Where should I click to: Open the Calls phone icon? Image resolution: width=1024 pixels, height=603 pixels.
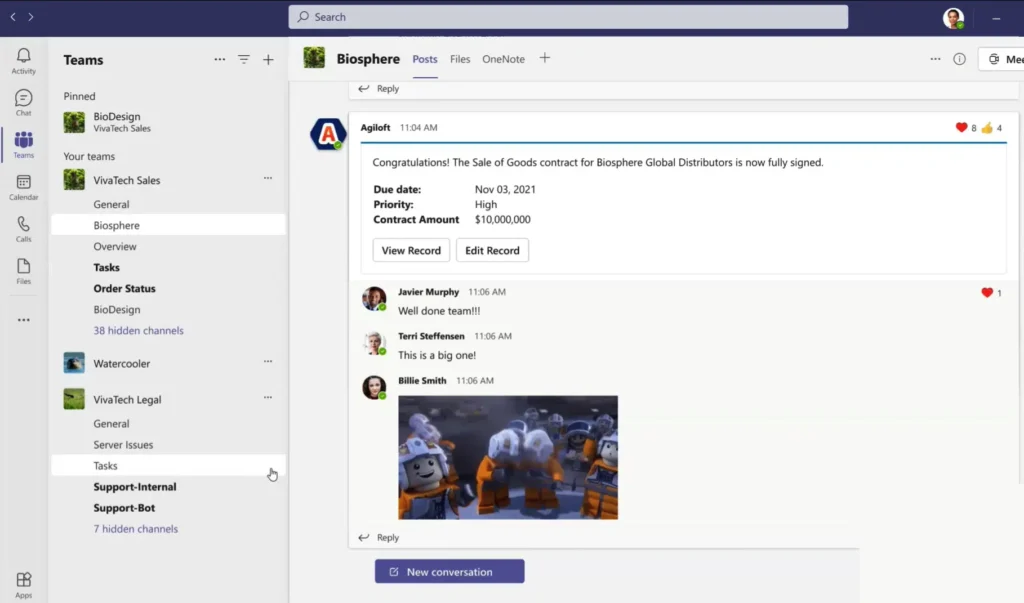24,229
